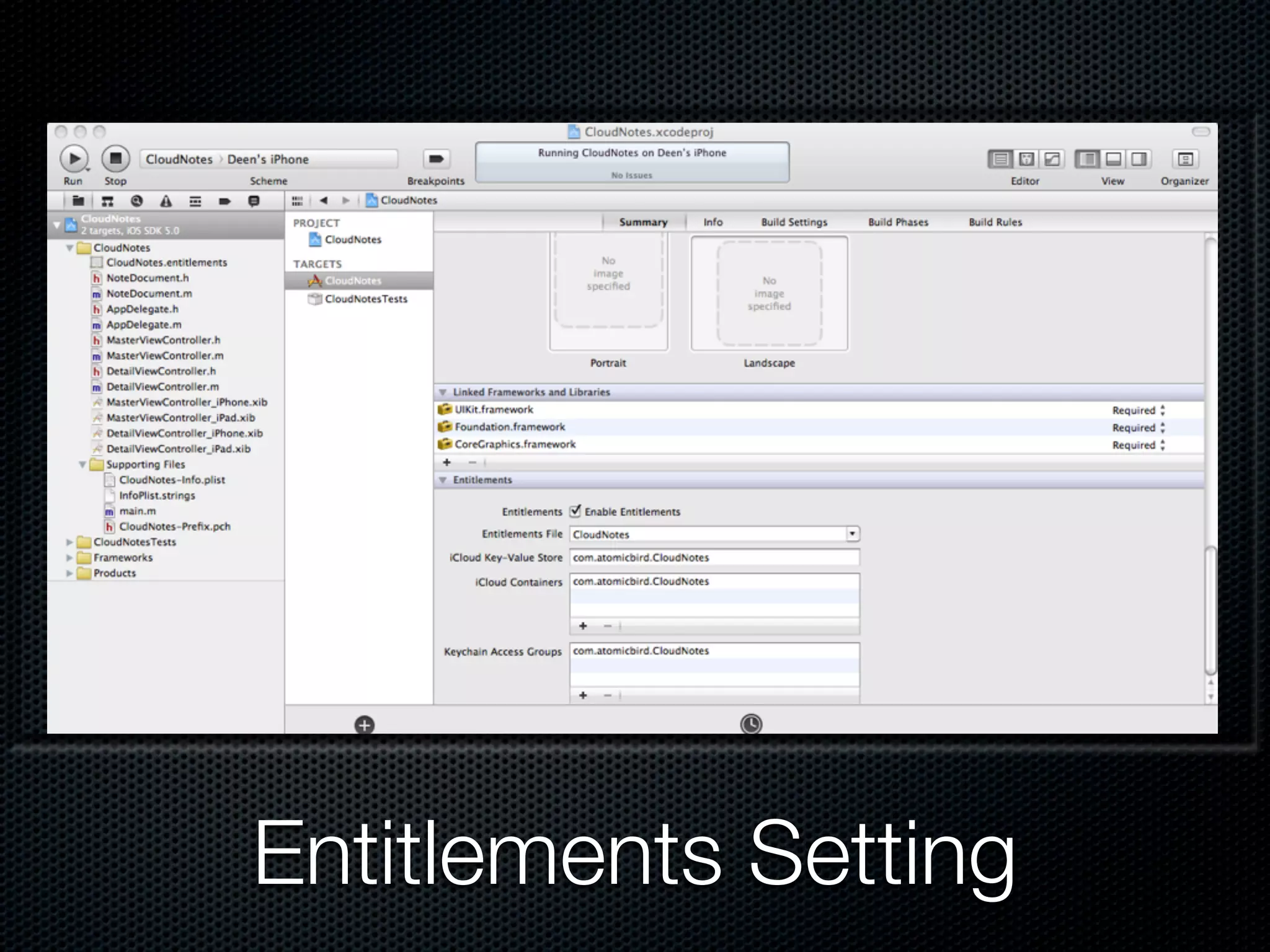Viewport: 1270px width, 952px height.
Task: Click the add target plus icon
Action: click(x=365, y=725)
